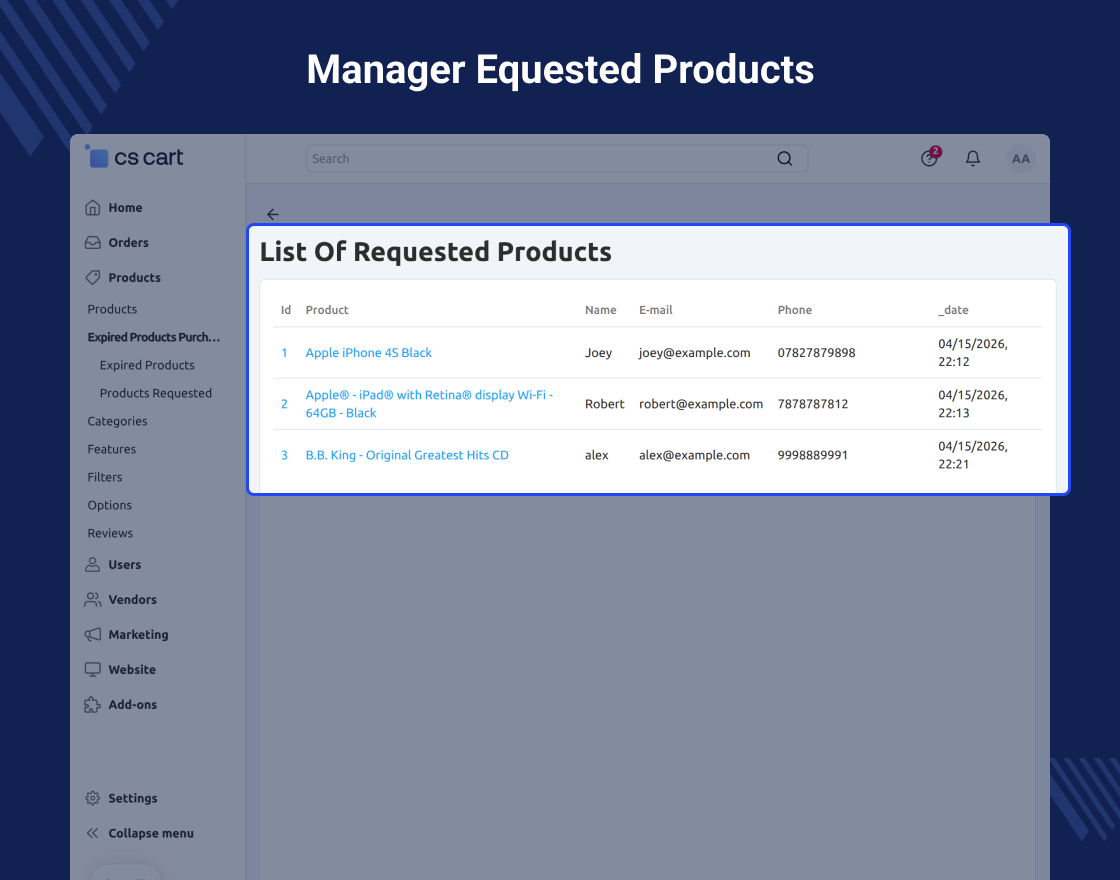Click the Users person icon
This screenshot has width=1120, height=880.
tap(93, 565)
